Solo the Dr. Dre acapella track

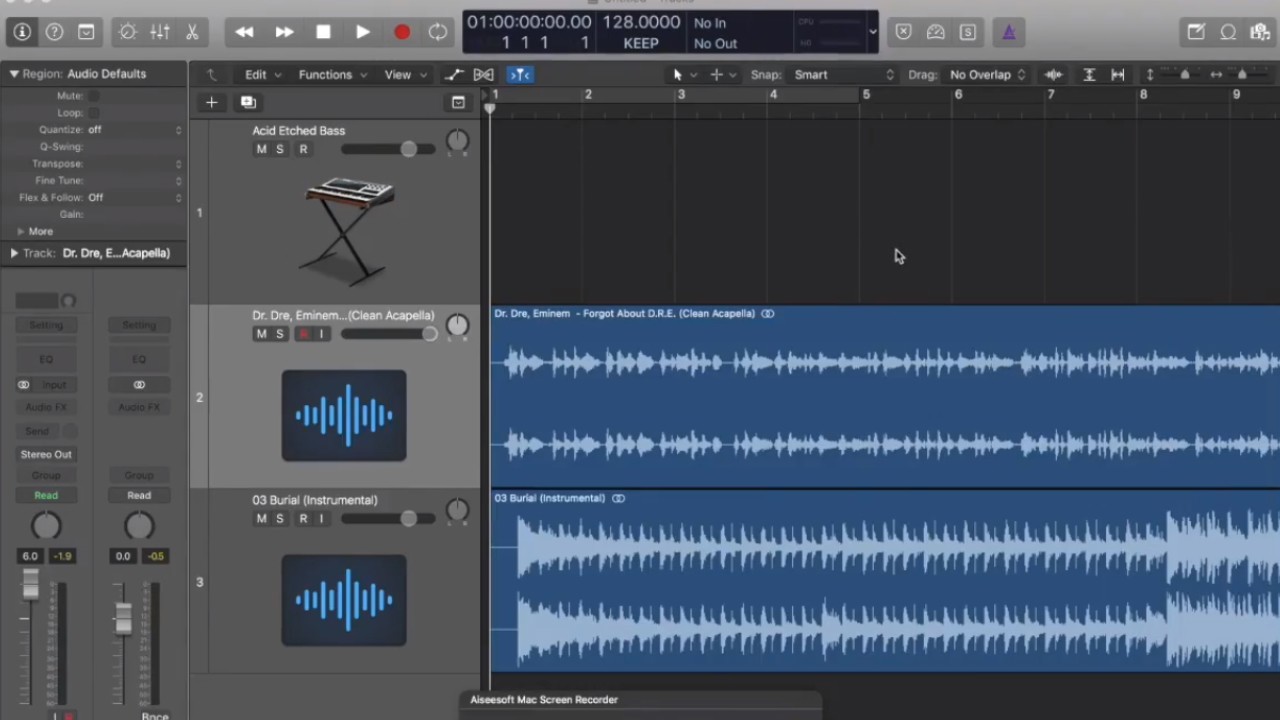tap(279, 333)
